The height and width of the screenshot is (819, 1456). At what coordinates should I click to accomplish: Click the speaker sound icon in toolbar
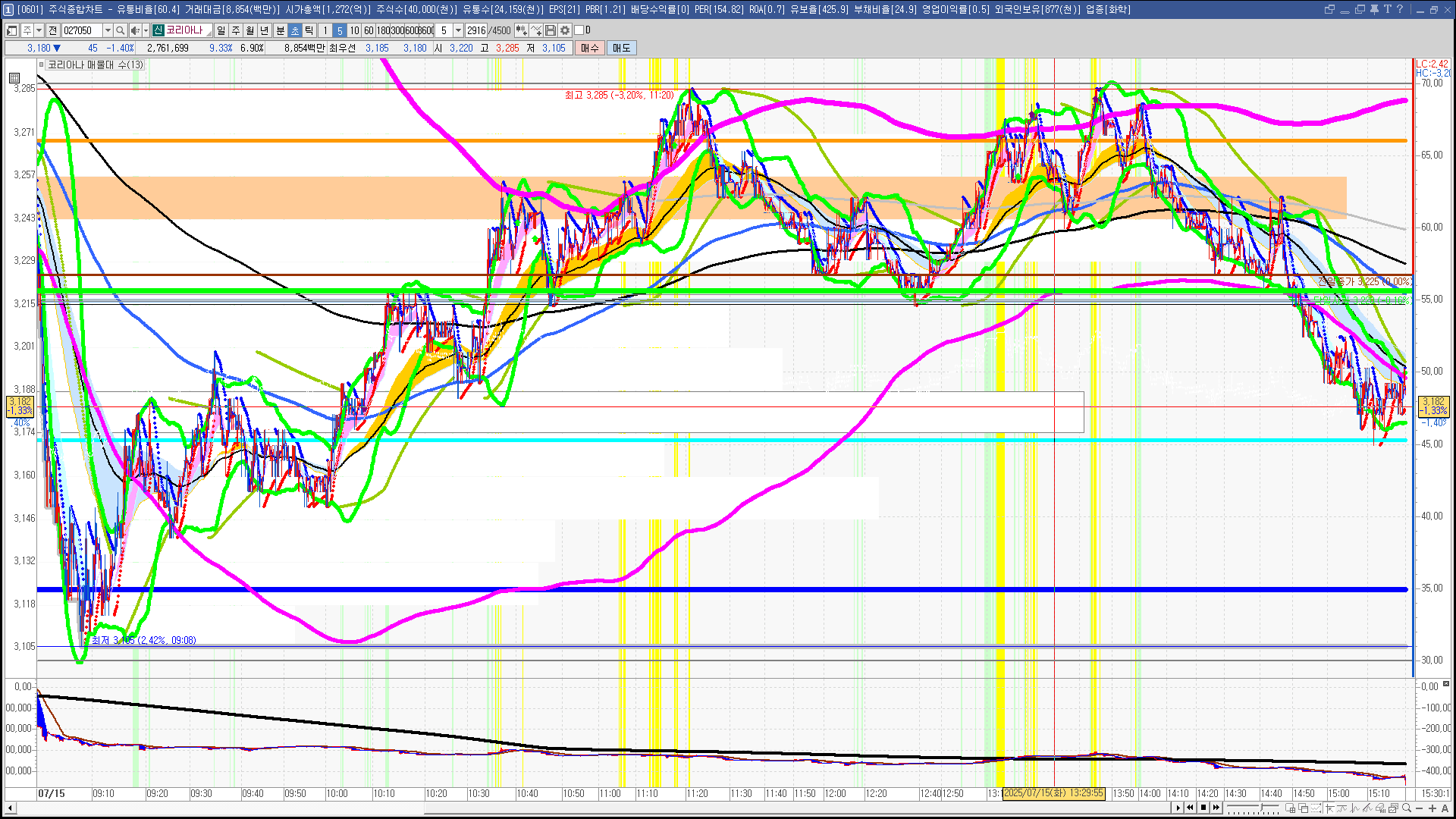tap(134, 30)
